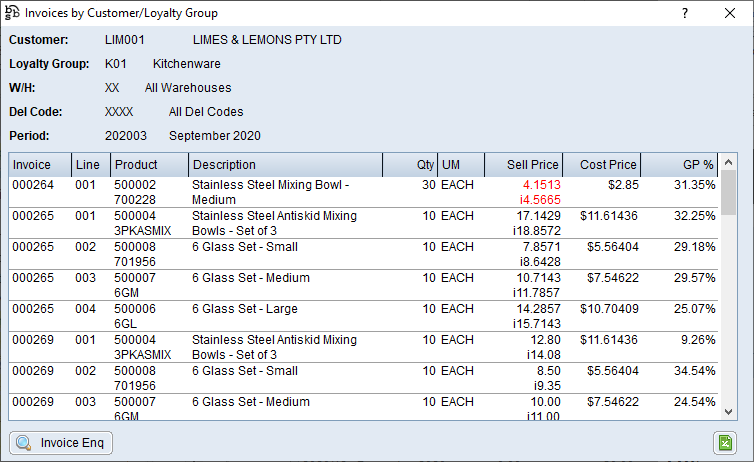Viewport: 754px width, 462px height.
Task: Click the Invoice Enq button
Action: coord(61,443)
